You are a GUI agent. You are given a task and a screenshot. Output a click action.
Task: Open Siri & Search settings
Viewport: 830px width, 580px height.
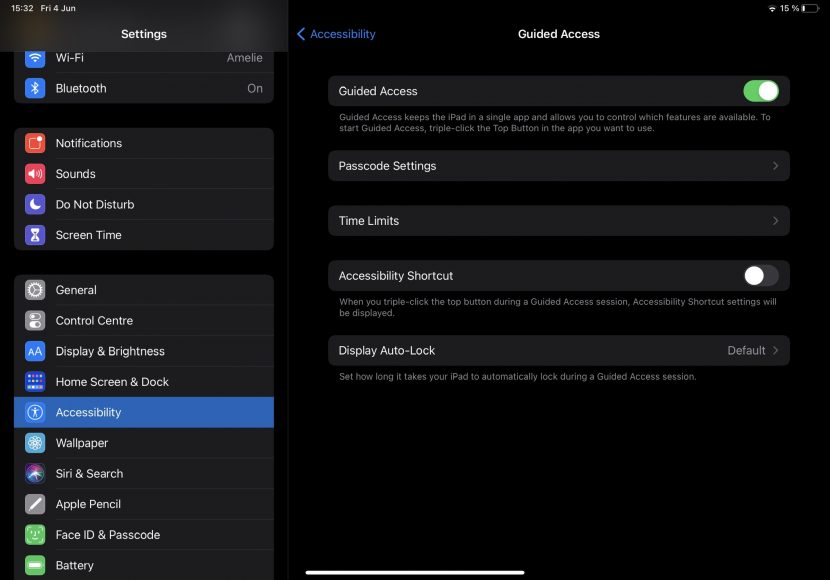pos(144,474)
